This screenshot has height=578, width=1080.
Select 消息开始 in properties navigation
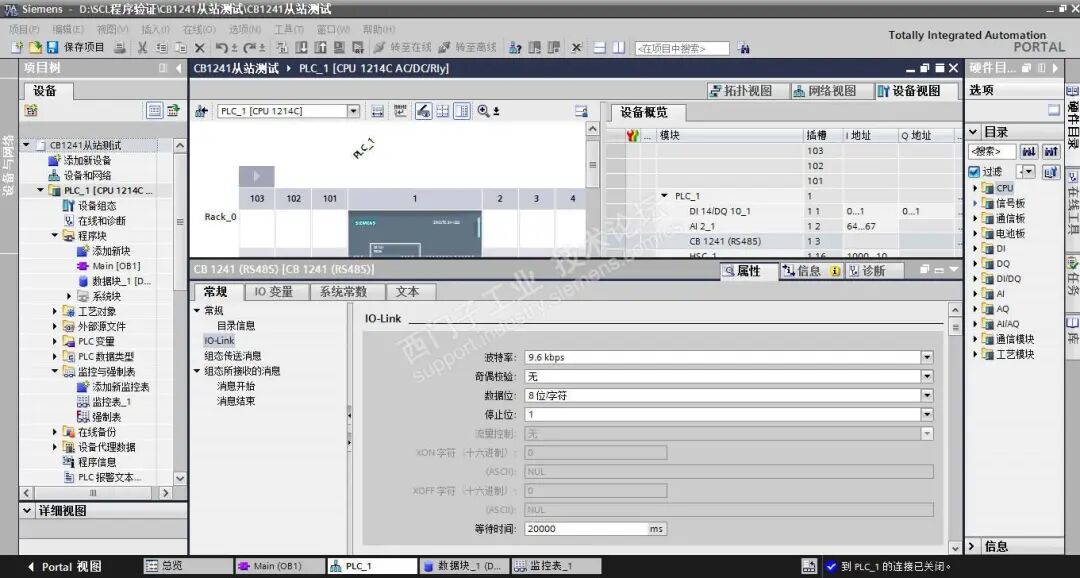(x=236, y=386)
